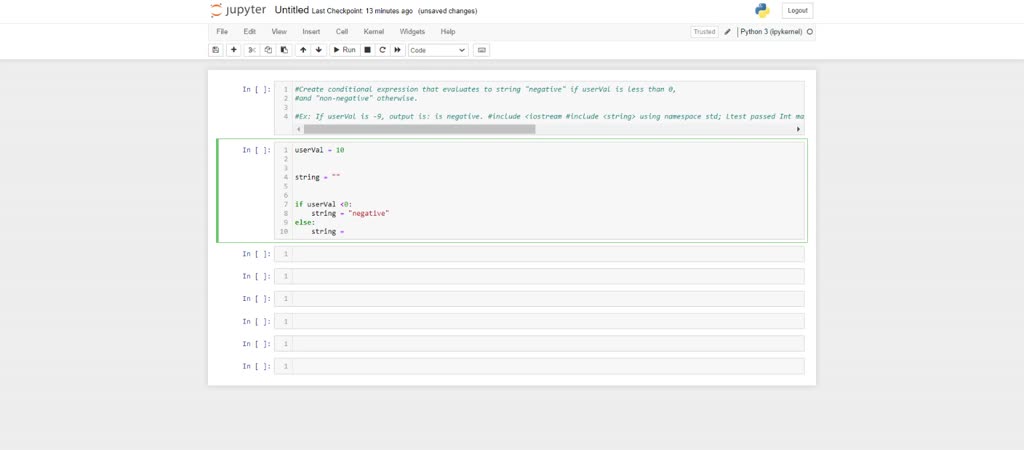Restart the kernel with the circular arrow icon

382,50
